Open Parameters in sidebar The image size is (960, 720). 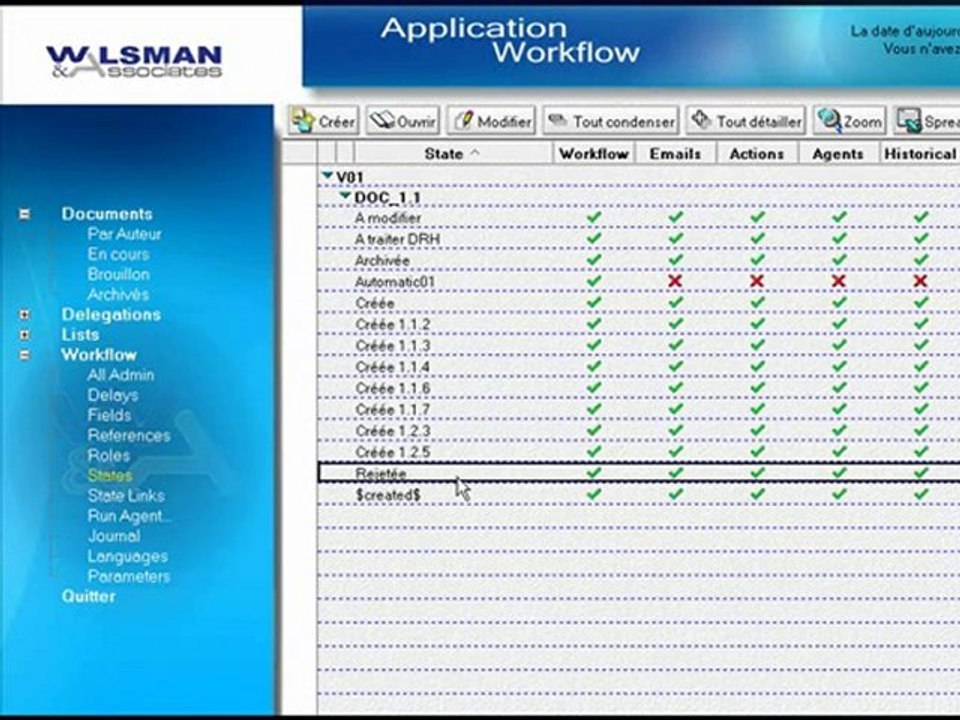click(x=129, y=576)
